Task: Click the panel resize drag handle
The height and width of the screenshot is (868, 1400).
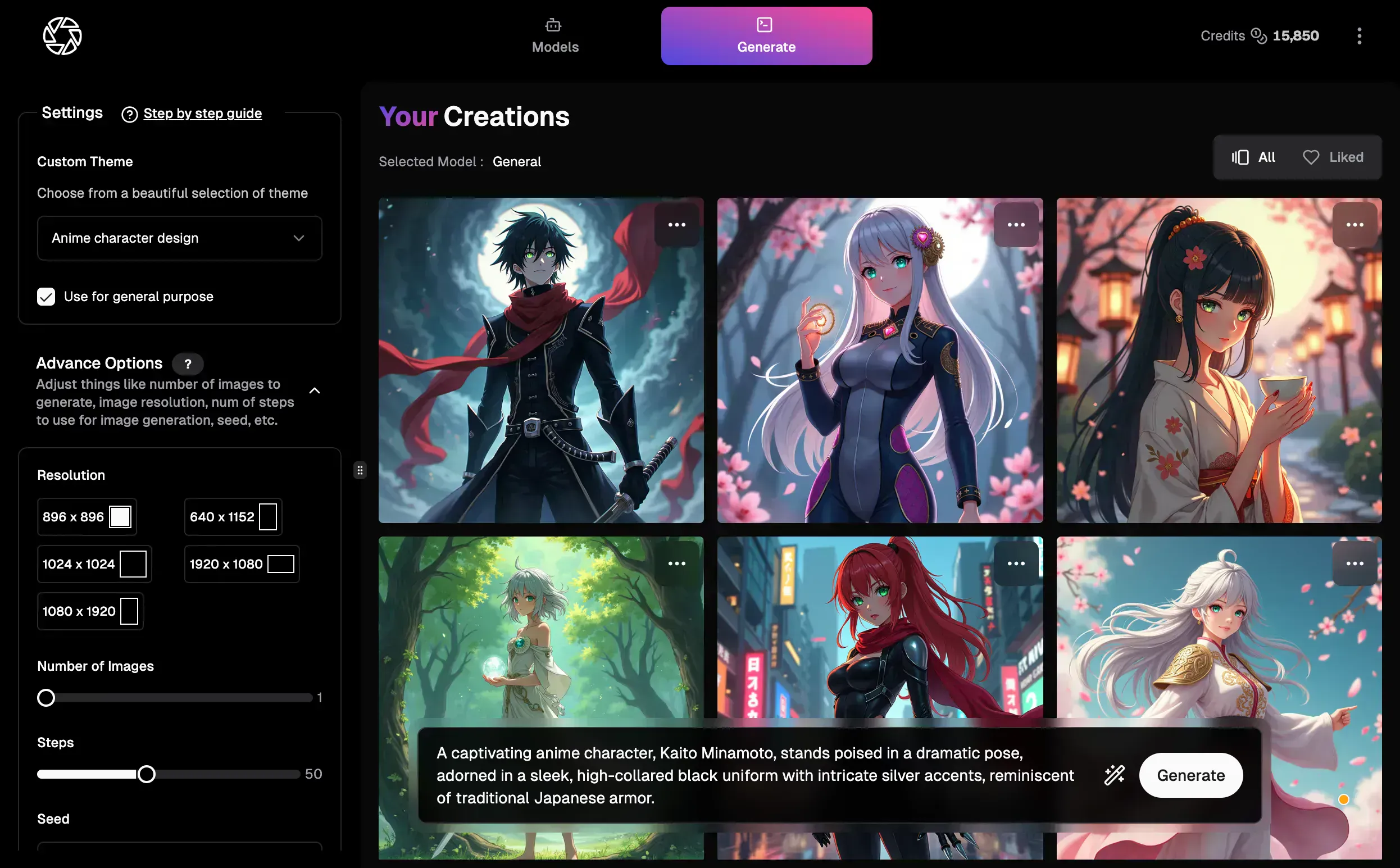Action: (360, 471)
